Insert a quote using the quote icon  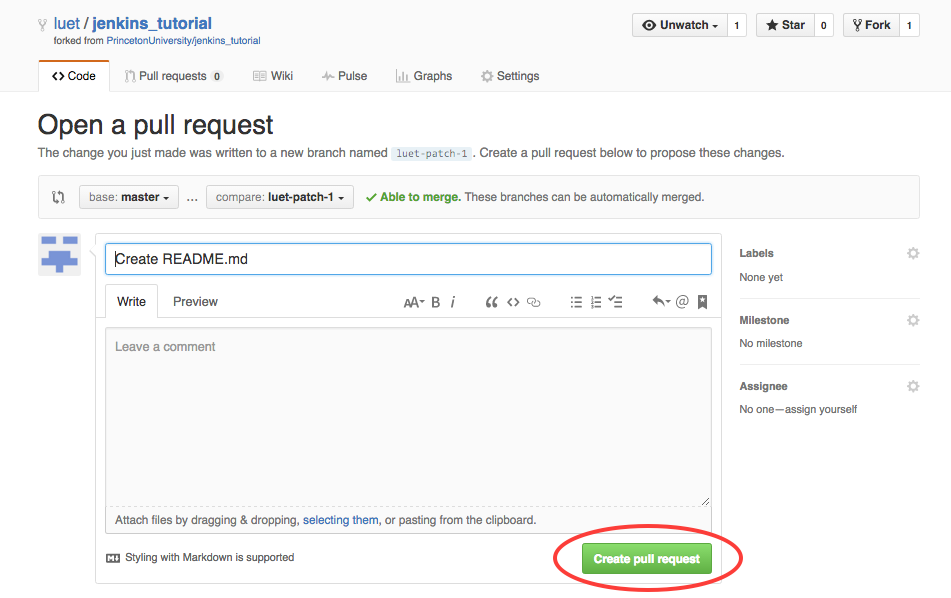click(x=491, y=302)
